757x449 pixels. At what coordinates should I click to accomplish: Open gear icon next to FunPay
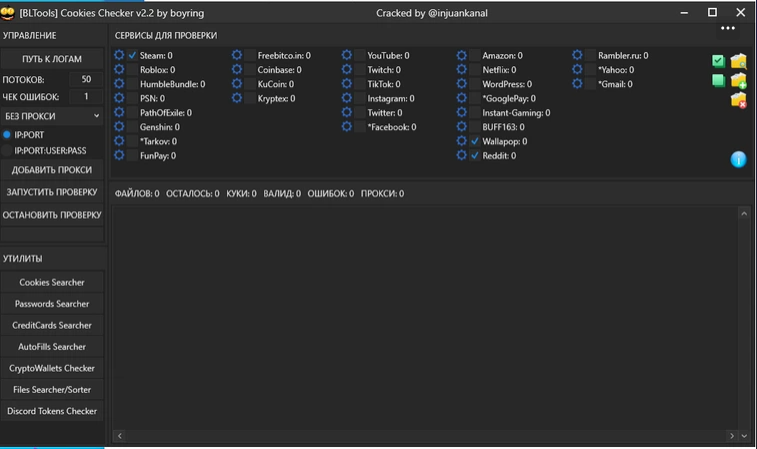coord(119,155)
